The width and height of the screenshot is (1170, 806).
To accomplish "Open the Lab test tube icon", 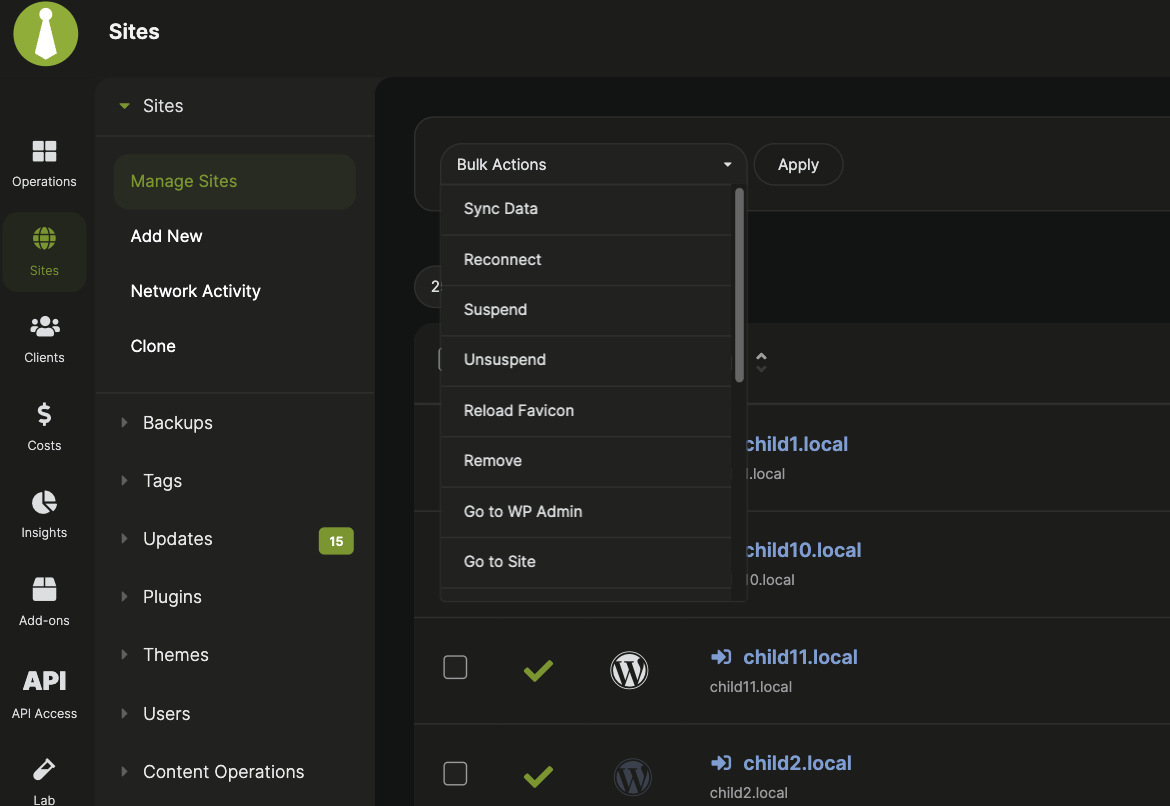I will click(x=44, y=769).
